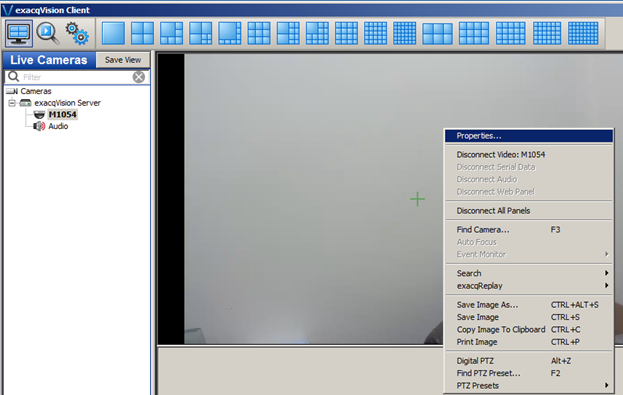623x395 pixels.
Task: Click into the Filter search field
Action: click(x=75, y=77)
